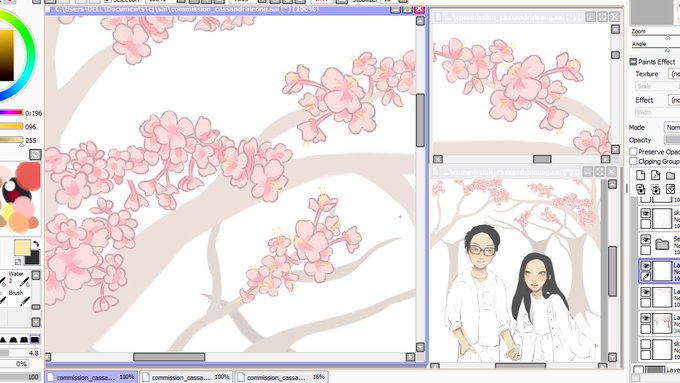
Task: Choose the third rounded brush edge shape
Action: (x=24, y=339)
